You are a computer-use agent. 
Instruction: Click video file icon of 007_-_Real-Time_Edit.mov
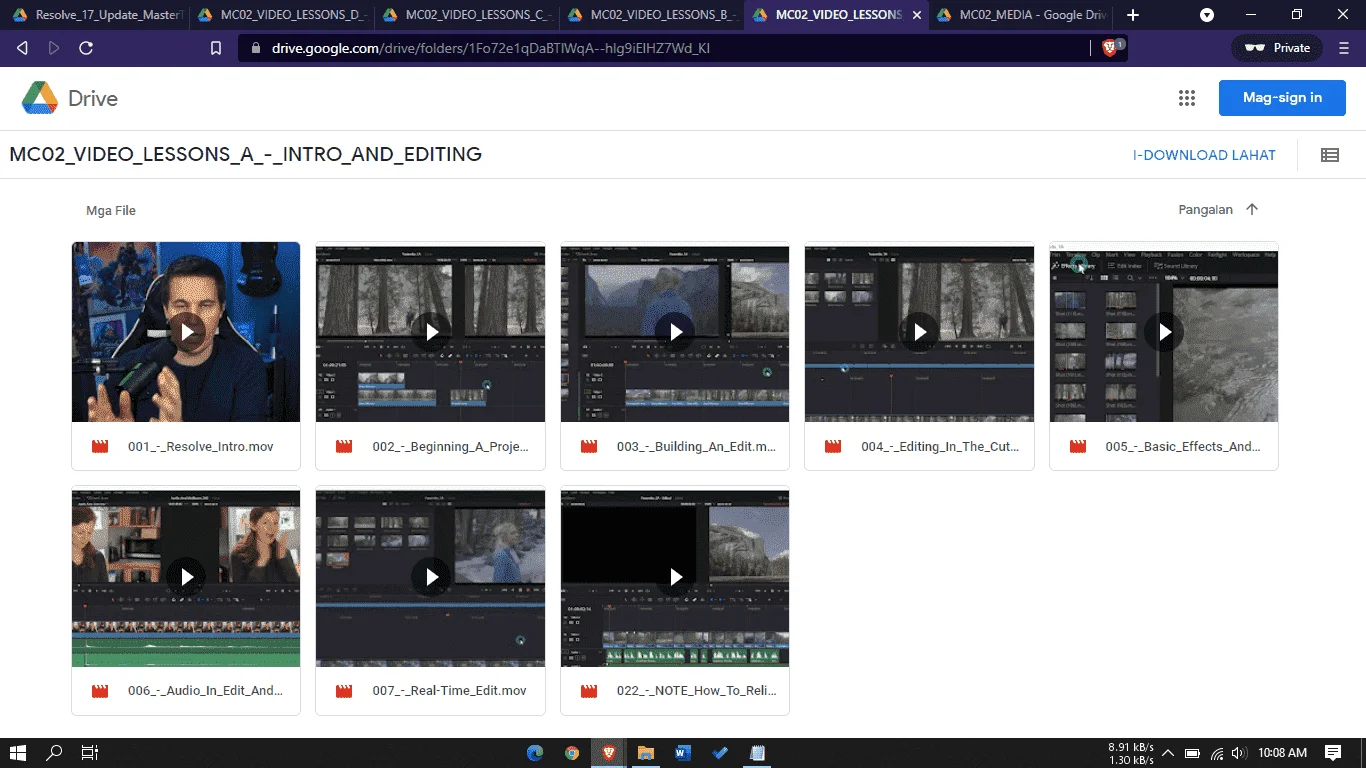[x=344, y=691]
